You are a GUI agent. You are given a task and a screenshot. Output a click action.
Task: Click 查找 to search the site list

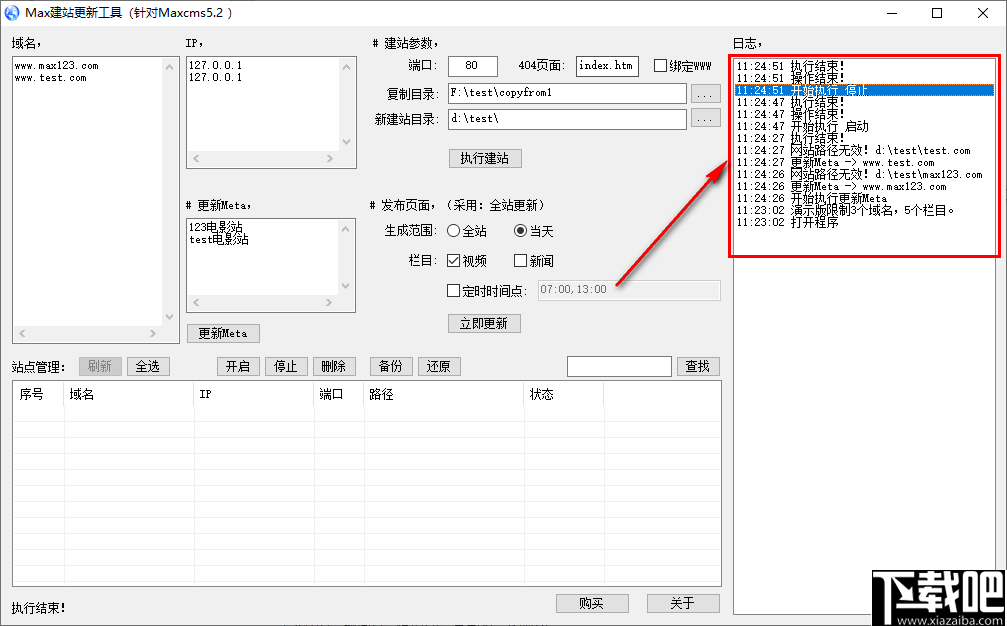pyautogui.click(x=697, y=366)
